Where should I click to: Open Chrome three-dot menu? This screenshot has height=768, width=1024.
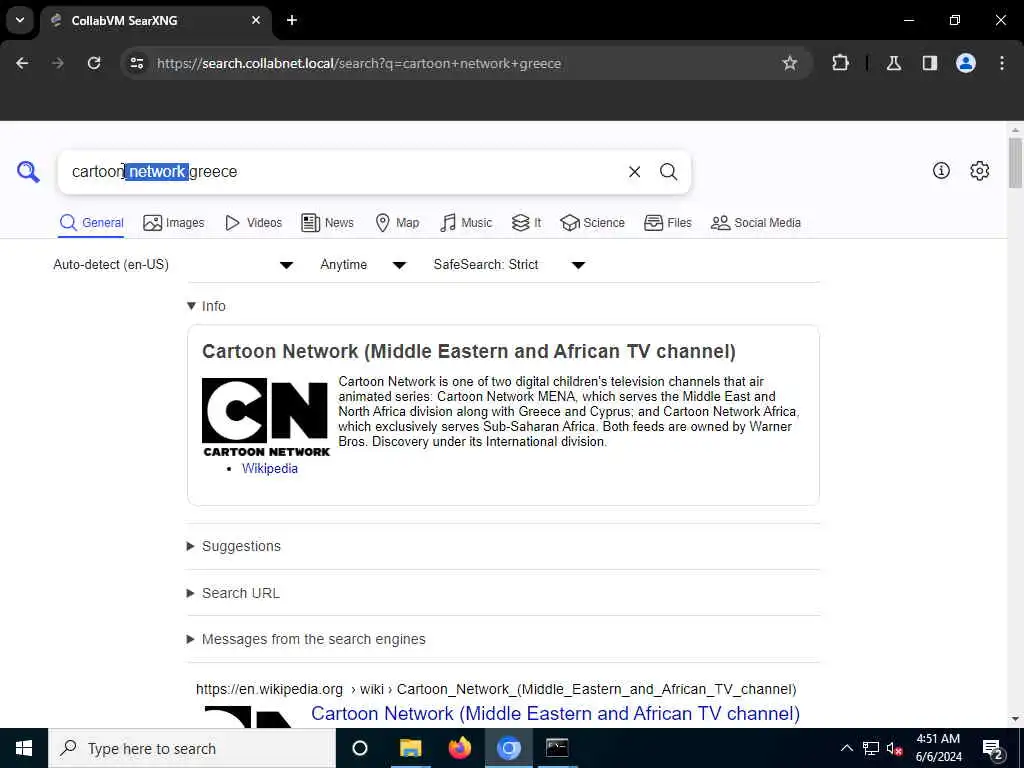click(1002, 63)
